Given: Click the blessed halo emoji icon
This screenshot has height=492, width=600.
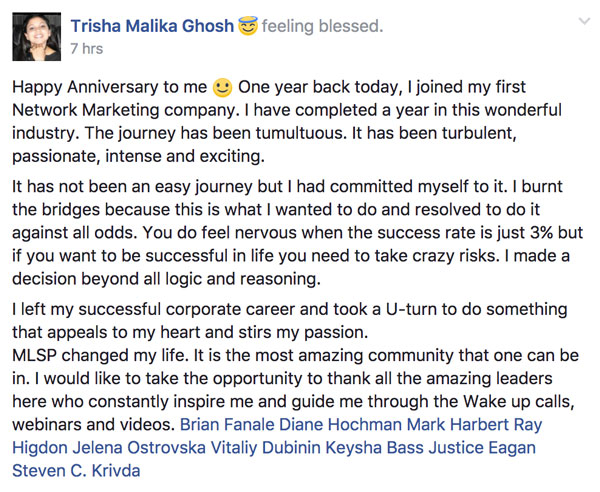Looking at the screenshot, I should click(248, 26).
